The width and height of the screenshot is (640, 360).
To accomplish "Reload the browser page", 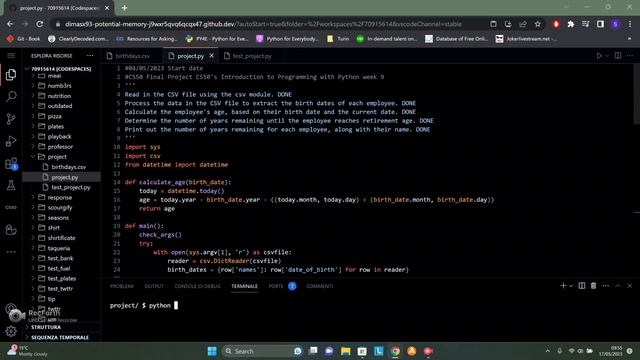I will click(x=40, y=24).
